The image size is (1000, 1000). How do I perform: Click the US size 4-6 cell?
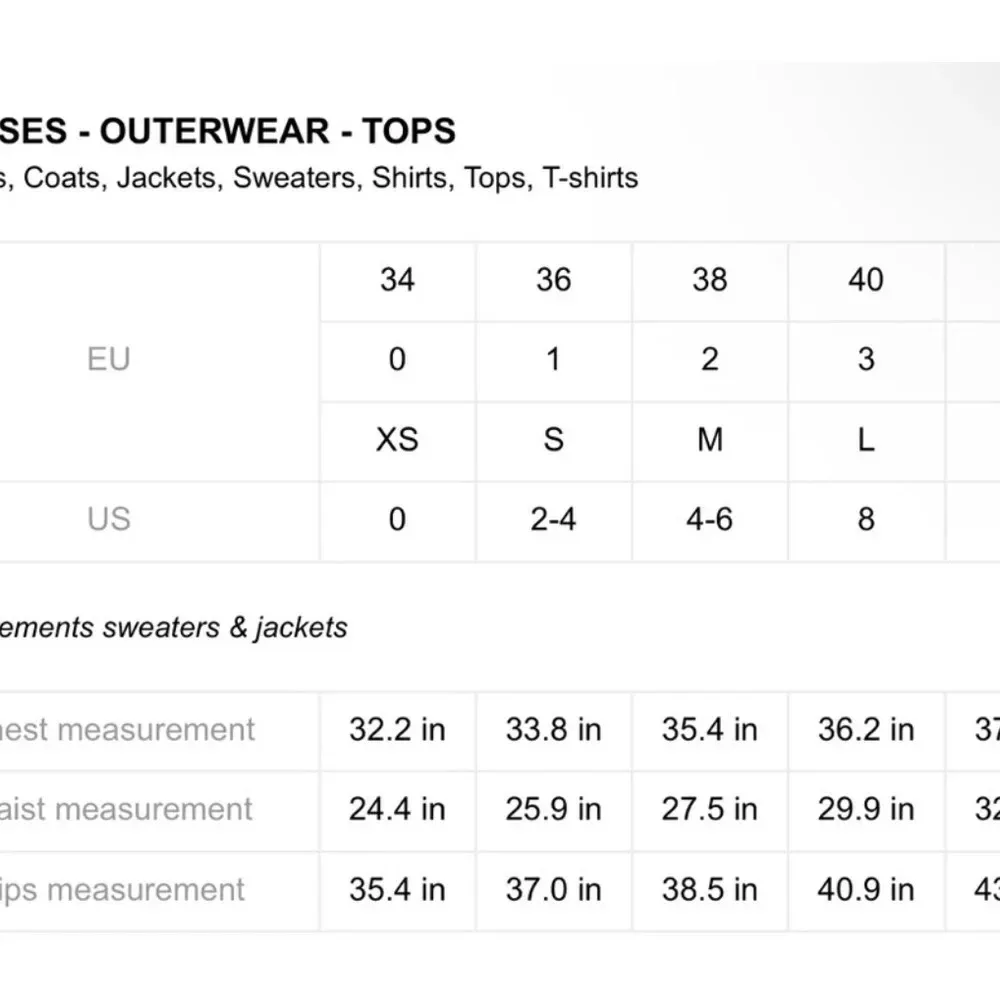[x=709, y=519]
